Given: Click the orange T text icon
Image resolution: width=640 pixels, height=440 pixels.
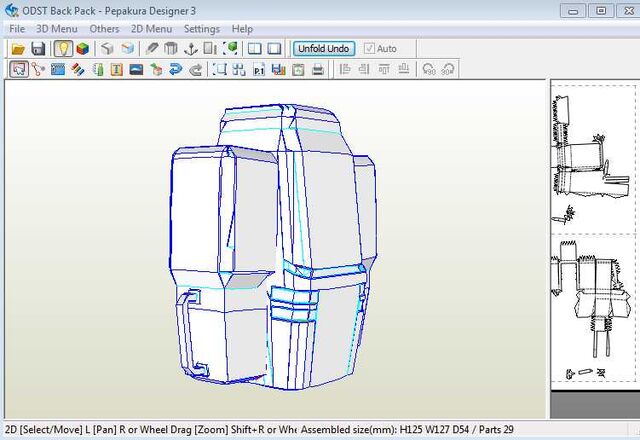Looking at the screenshot, I should pyautogui.click(x=117, y=69).
